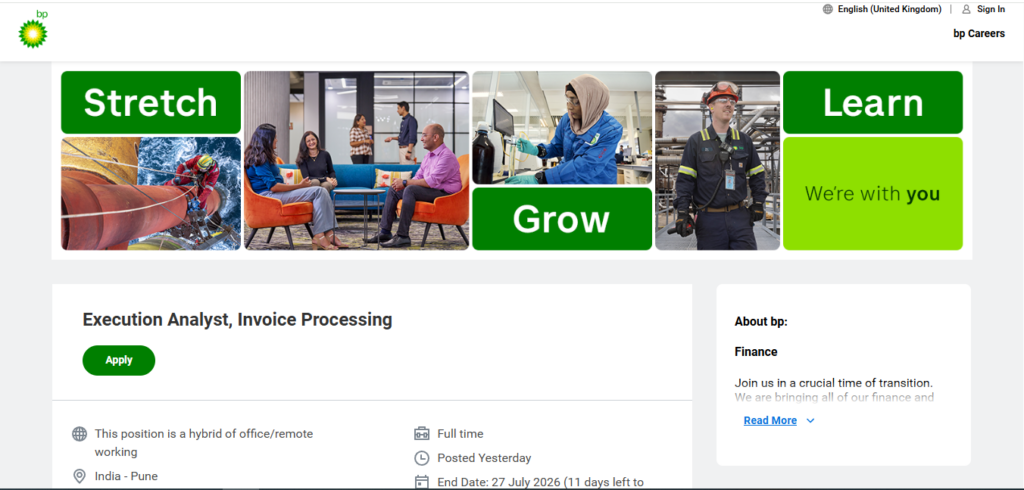This screenshot has width=1024, height=490.
Task: Click the worker in orange hard hat photo
Action: (717, 161)
